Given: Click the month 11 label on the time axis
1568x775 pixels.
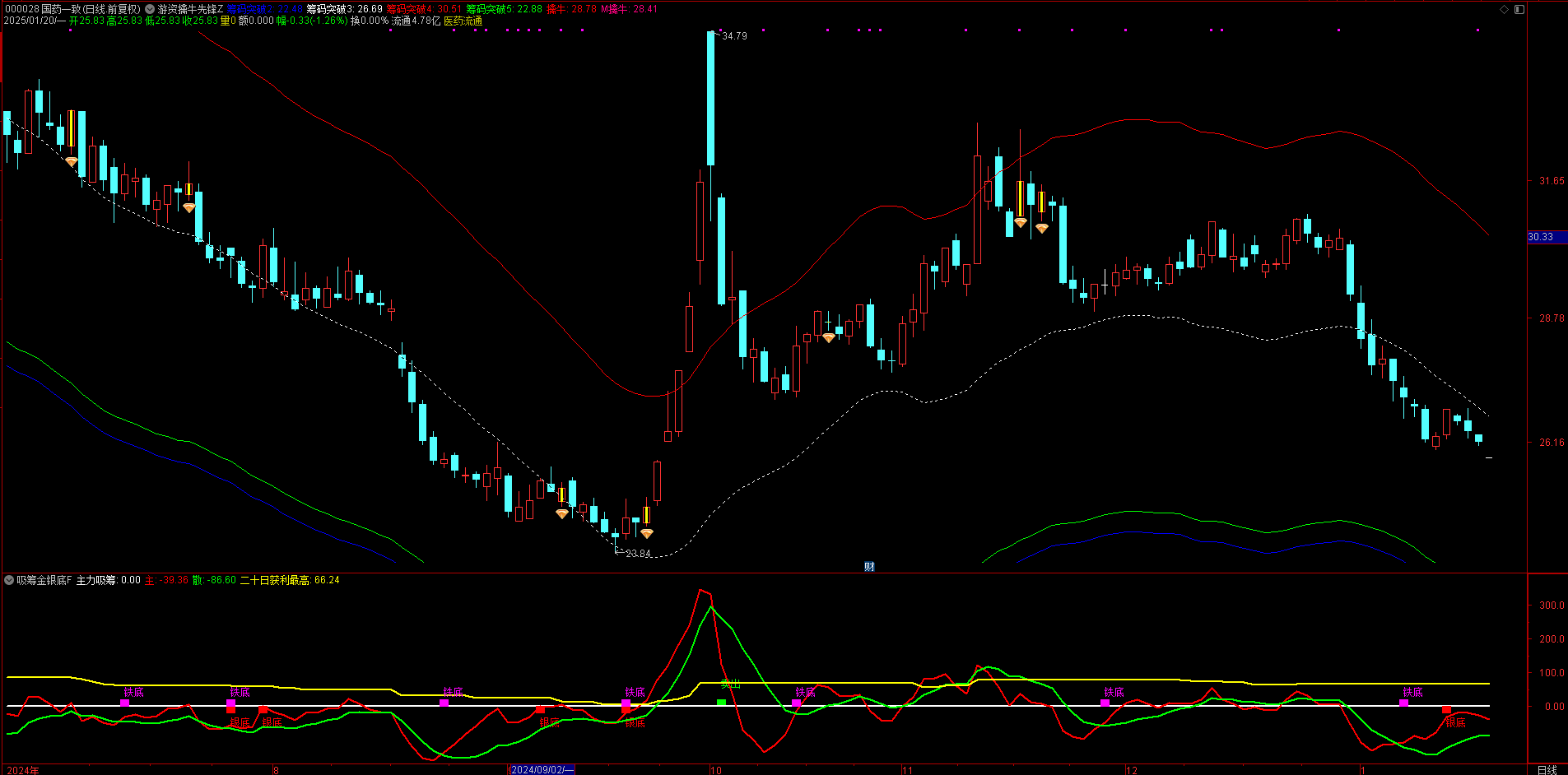Looking at the screenshot, I should point(907,770).
